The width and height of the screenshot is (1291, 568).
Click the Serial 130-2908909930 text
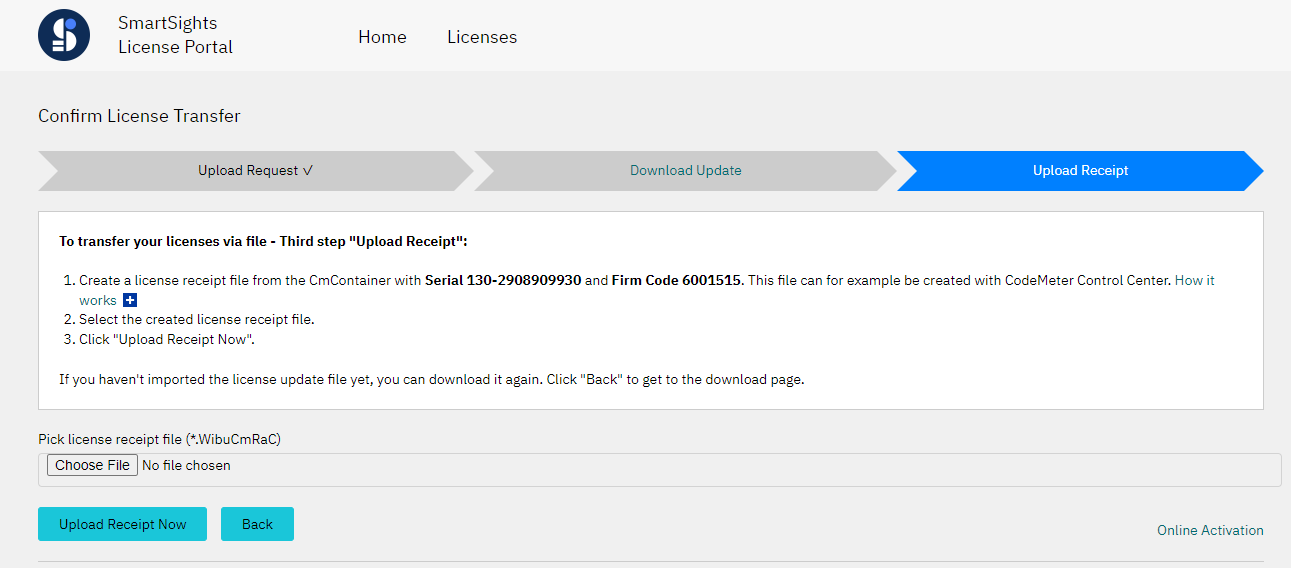(x=503, y=281)
